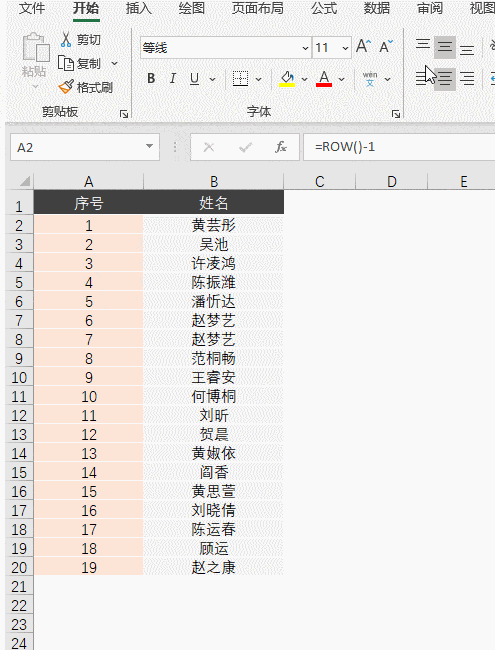The width and height of the screenshot is (495, 650).
Task: Open fill color dropdown arrow
Action: click(x=304, y=79)
